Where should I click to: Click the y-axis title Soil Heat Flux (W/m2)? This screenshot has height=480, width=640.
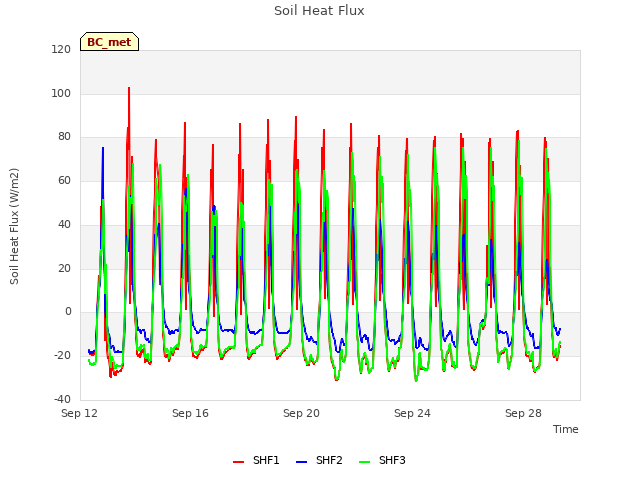14,226
